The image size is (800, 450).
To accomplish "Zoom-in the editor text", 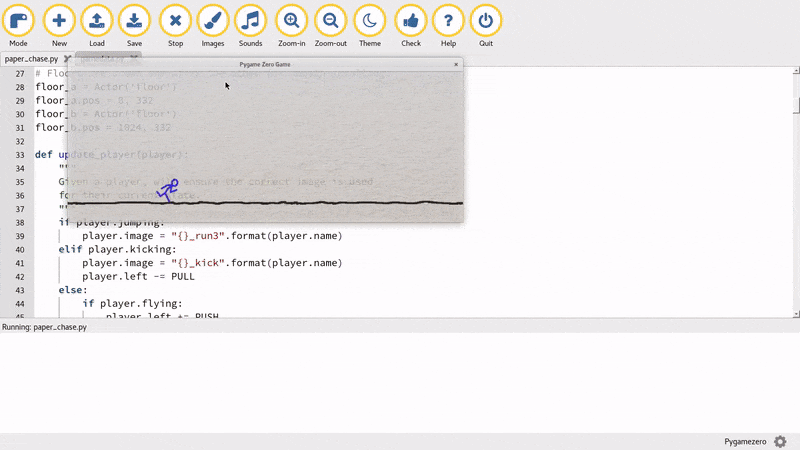I will [x=291, y=26].
